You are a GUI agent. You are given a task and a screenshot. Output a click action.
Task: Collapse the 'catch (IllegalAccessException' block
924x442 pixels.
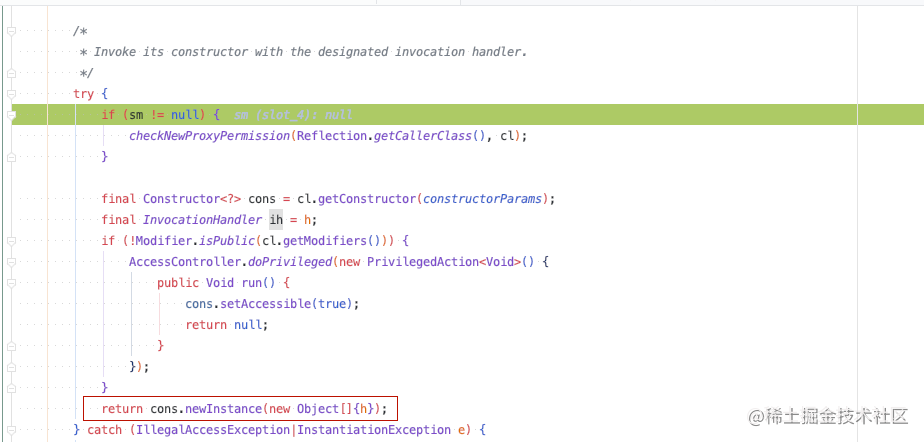click(11, 430)
